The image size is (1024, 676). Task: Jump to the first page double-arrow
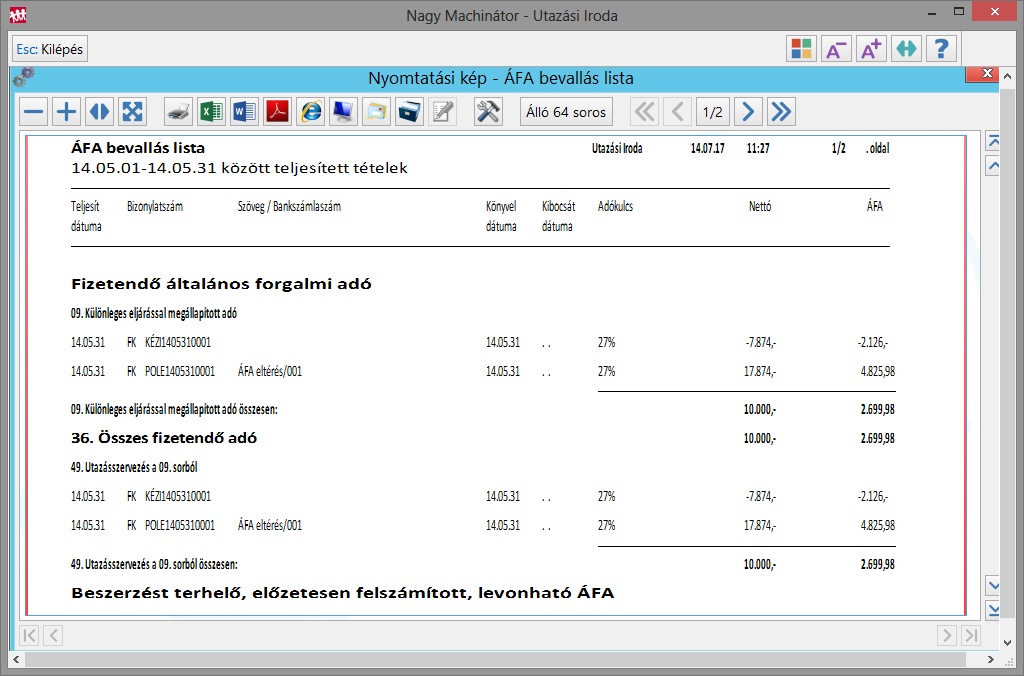coord(645,112)
